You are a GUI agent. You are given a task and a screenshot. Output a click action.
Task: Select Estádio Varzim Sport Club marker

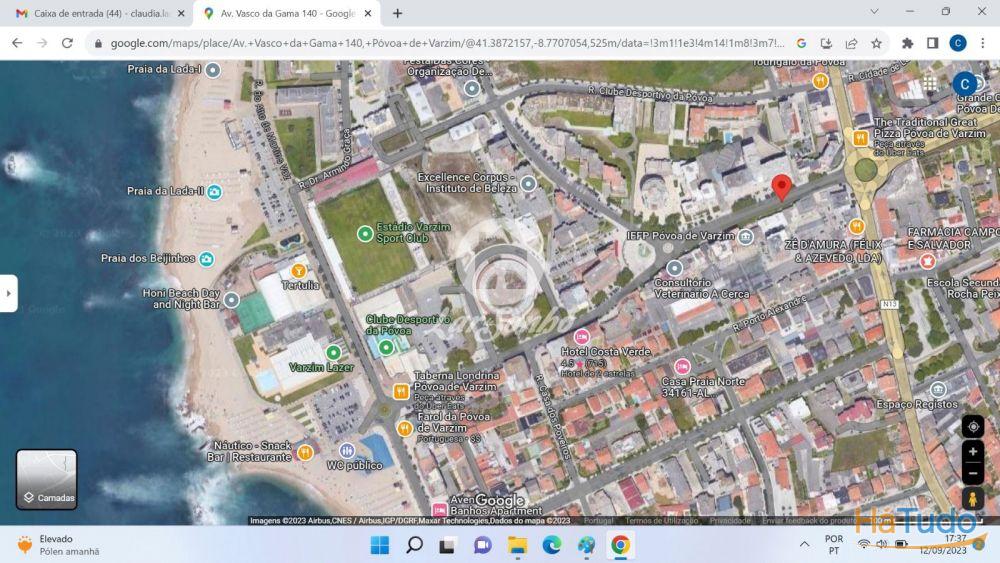point(364,233)
